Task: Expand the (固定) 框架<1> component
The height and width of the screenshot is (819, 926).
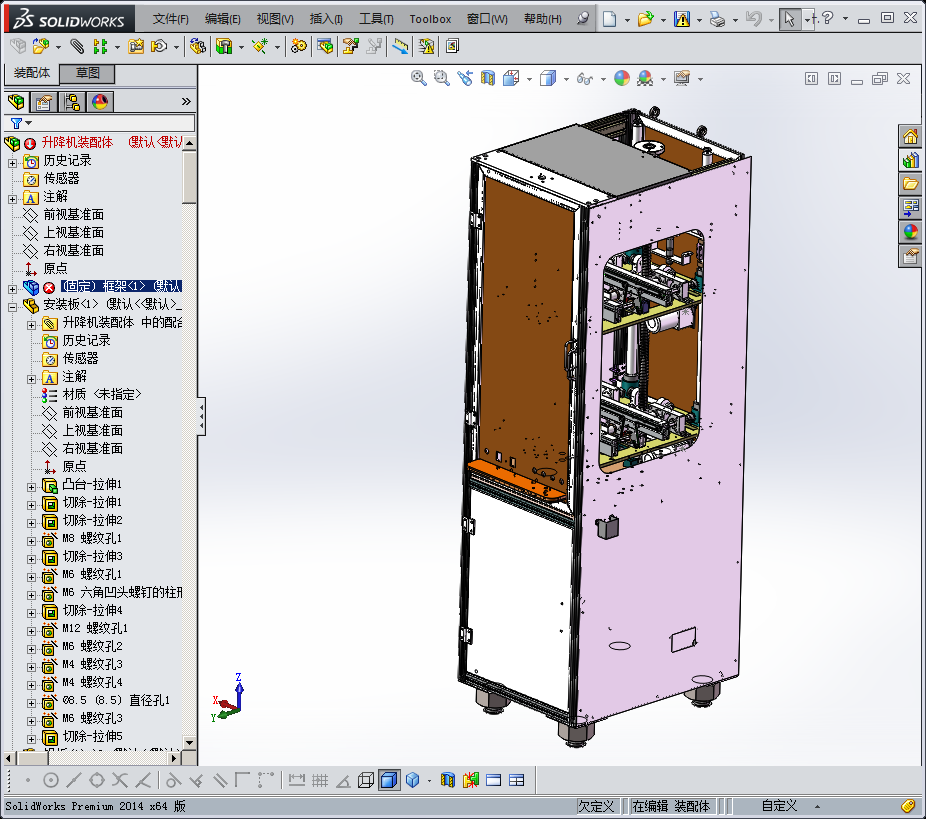Action: coord(12,289)
